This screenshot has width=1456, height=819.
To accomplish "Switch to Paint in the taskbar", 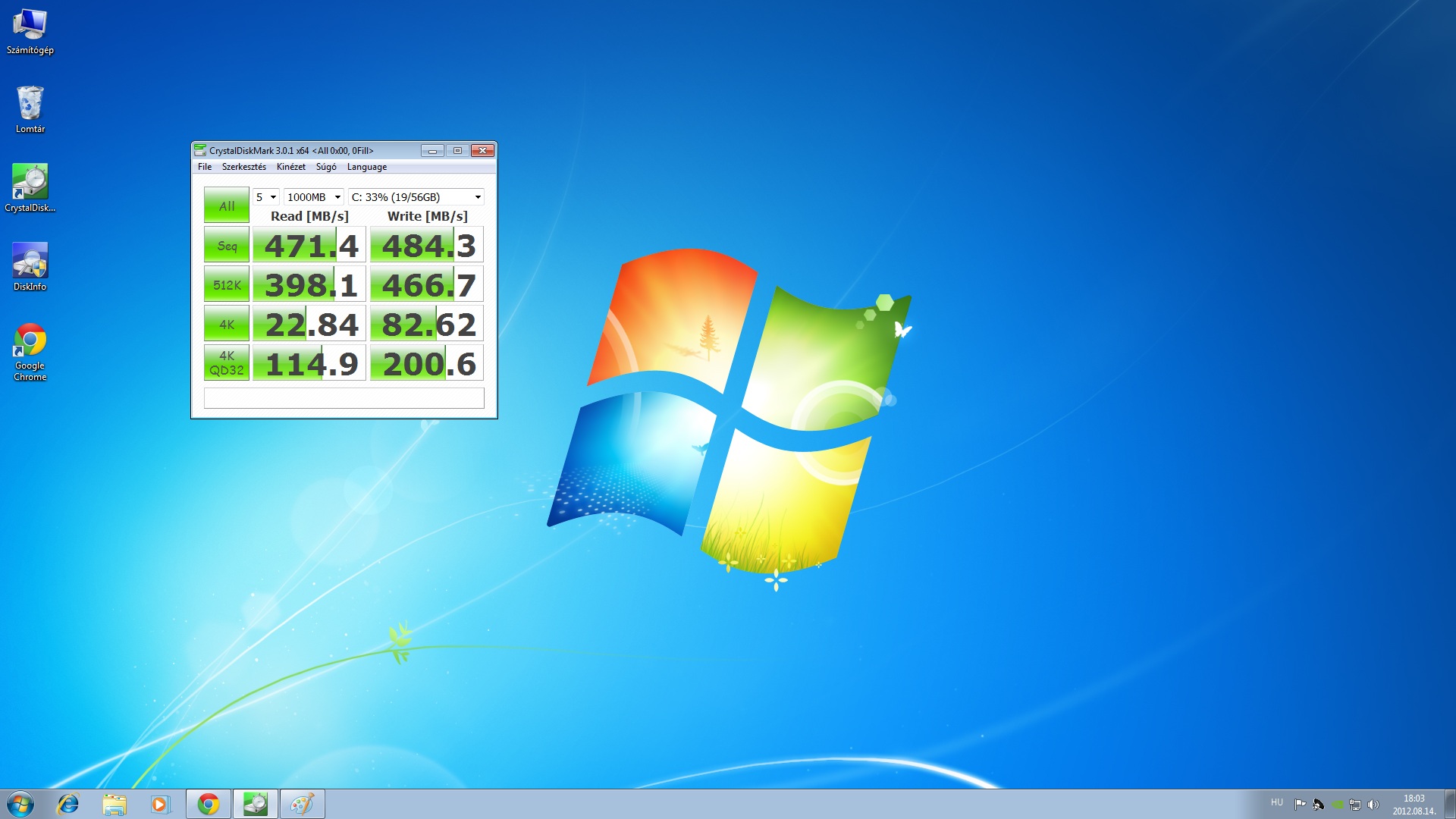I will 303,804.
